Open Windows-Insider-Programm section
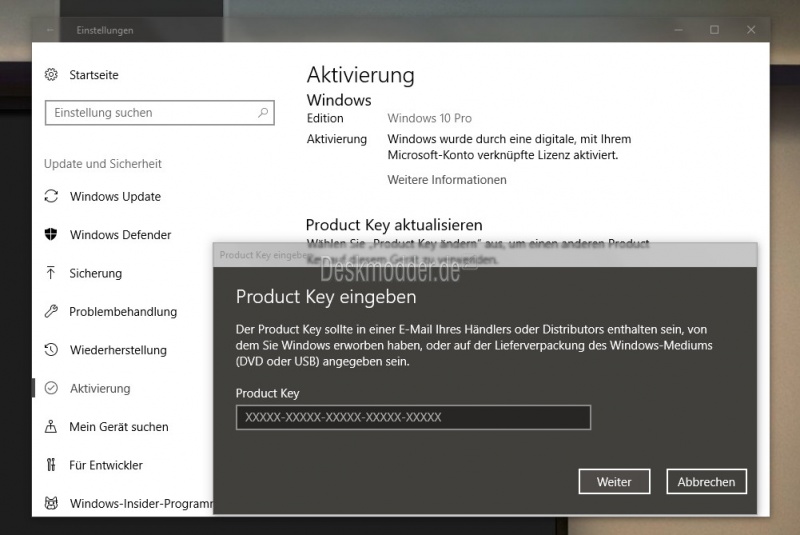Viewport: 800px width, 535px height. (141, 503)
